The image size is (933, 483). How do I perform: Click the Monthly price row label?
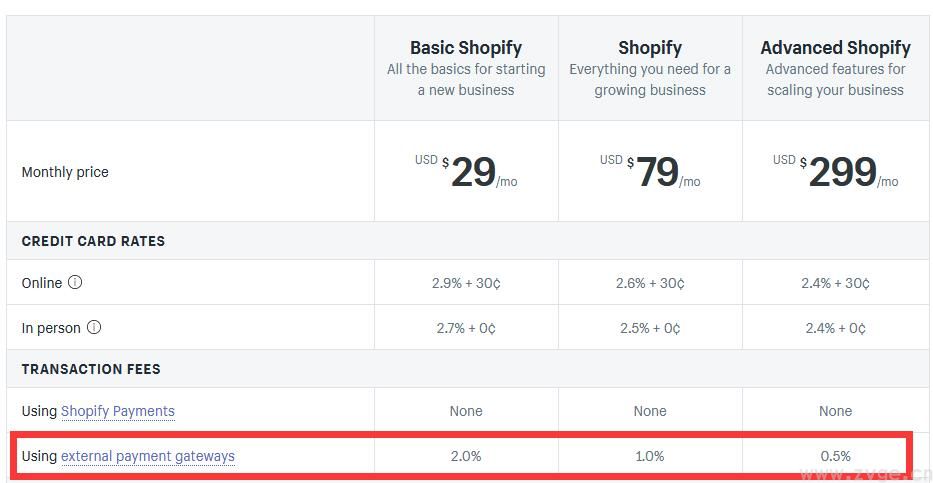pyautogui.click(x=65, y=172)
